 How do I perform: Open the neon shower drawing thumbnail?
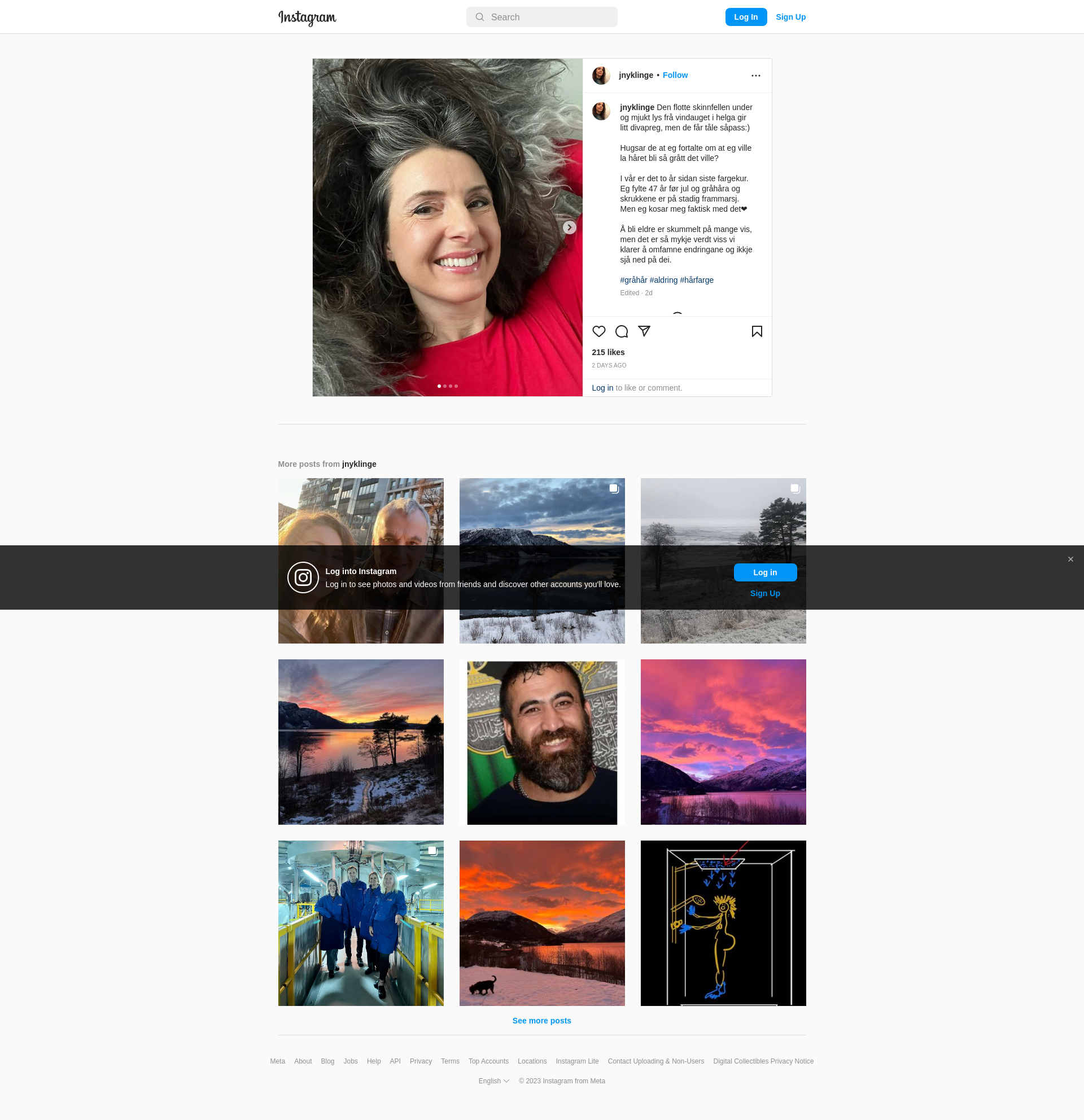click(723, 924)
